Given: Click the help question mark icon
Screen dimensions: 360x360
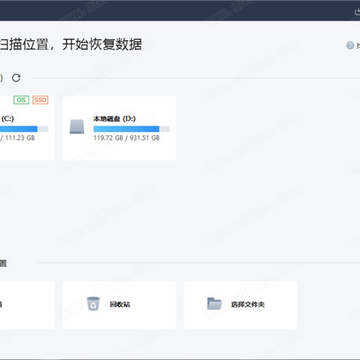Looking at the screenshot, I should click(x=350, y=45).
